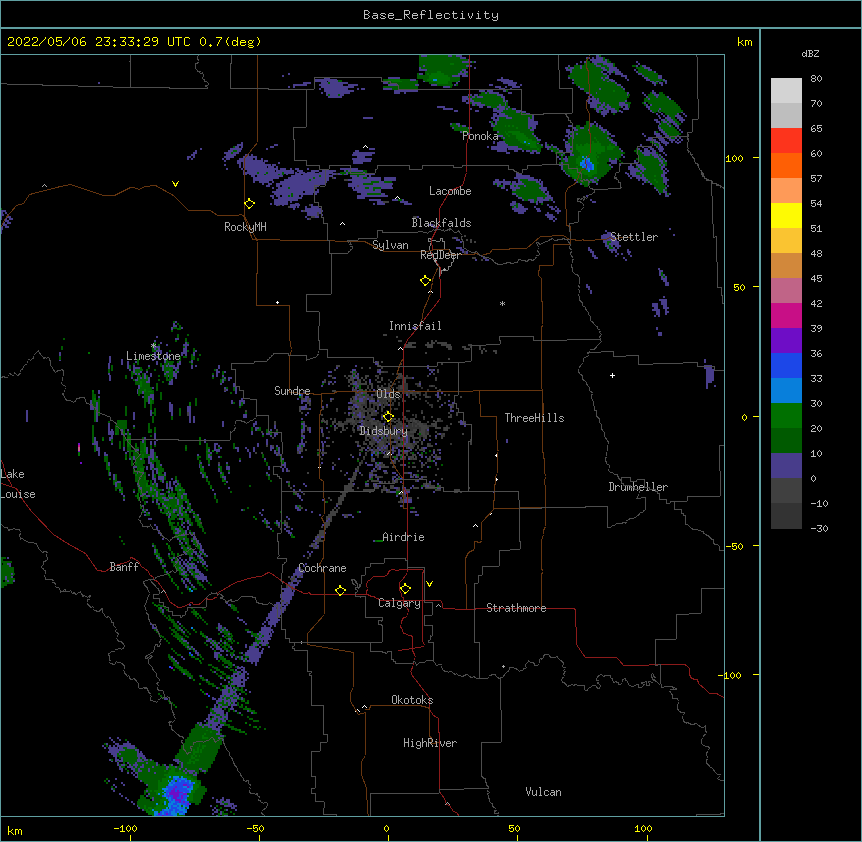Click the Sundre city label
This screenshot has height=842, width=862.
pos(292,391)
